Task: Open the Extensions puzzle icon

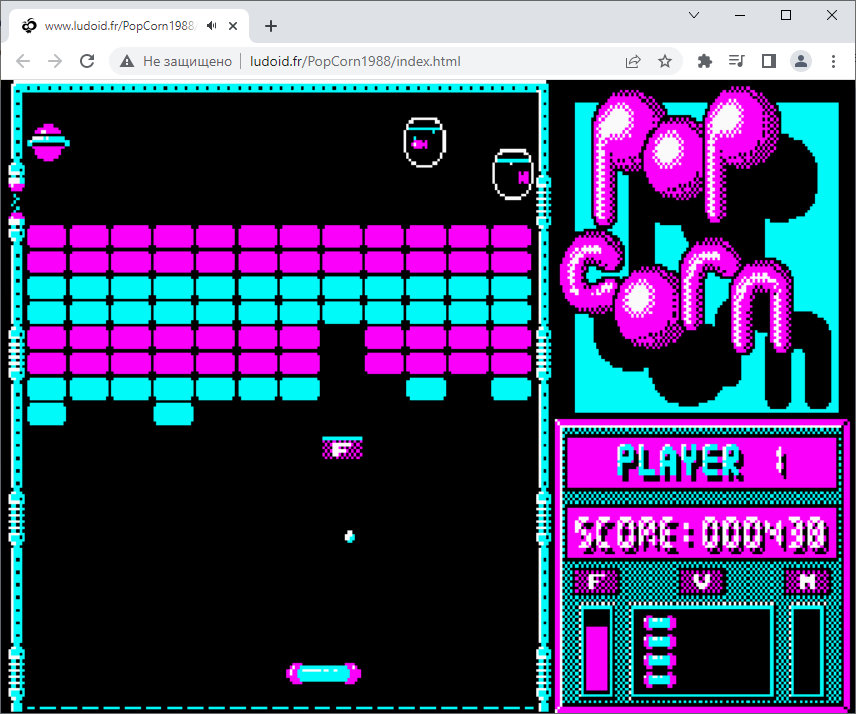Action: (705, 61)
